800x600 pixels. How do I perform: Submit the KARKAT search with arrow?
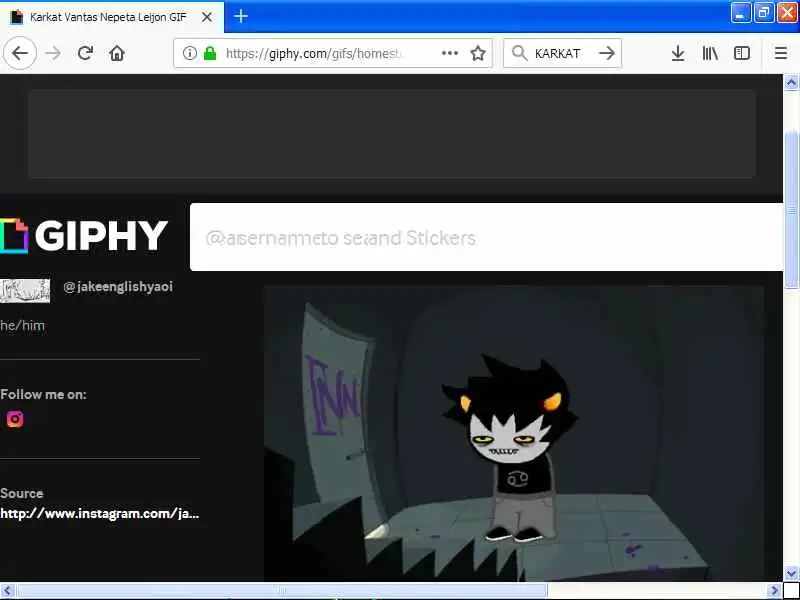pos(607,53)
